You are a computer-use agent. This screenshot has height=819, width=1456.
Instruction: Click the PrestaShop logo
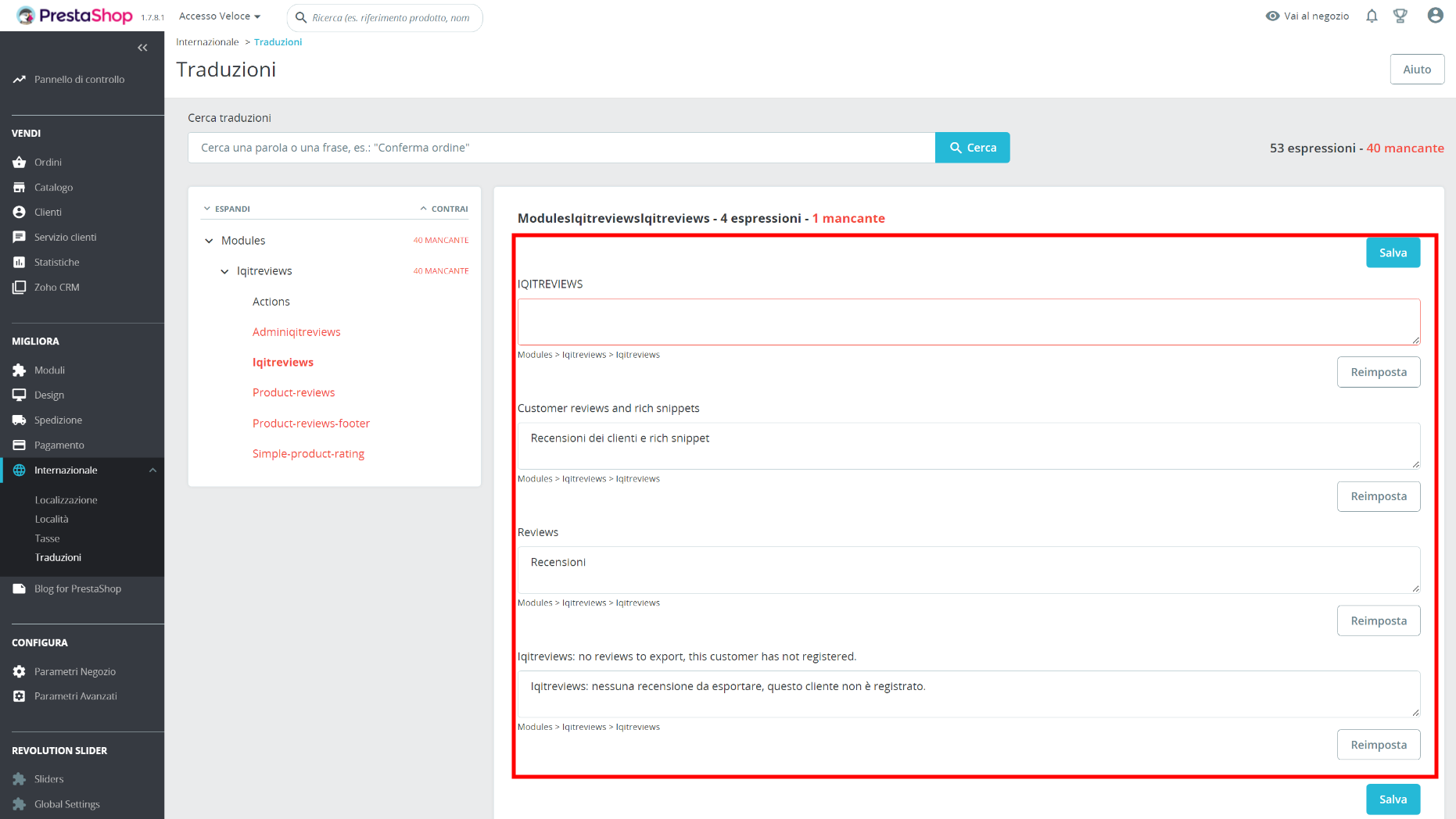point(75,16)
